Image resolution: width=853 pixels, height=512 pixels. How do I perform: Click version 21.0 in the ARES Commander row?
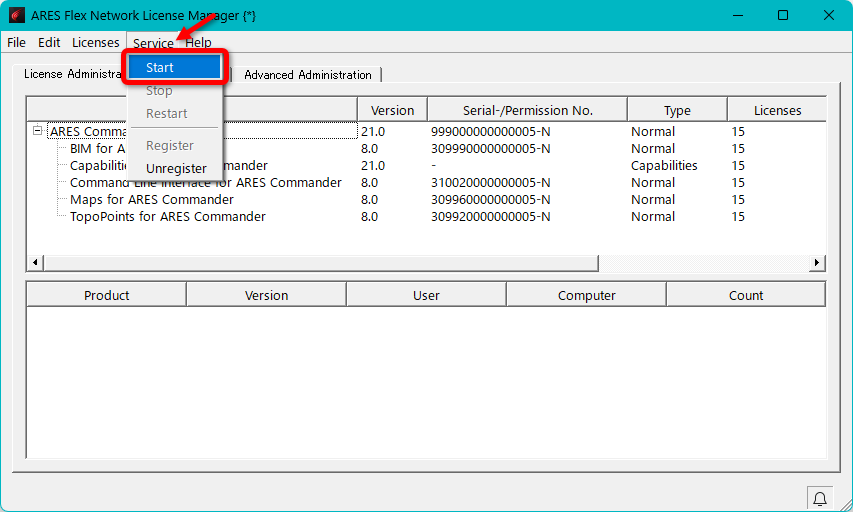tap(373, 131)
